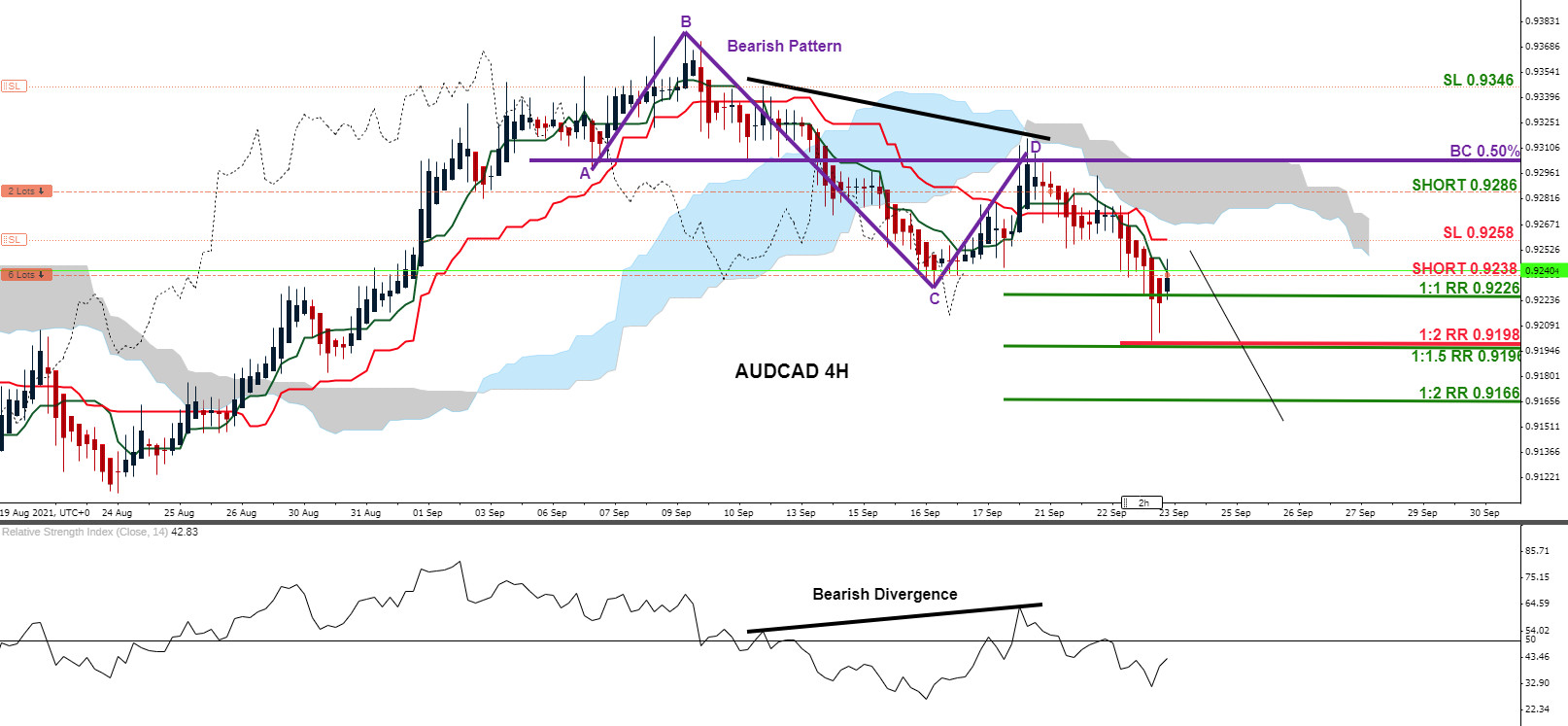Click the SL 0.9346 stop loss text
This screenshot has width=1568, height=726.
coord(1478,80)
